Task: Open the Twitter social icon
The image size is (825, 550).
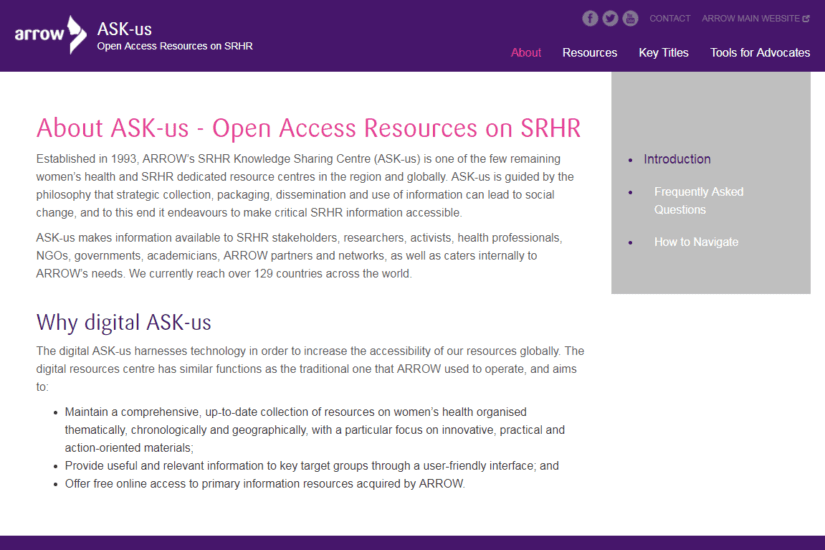Action: pyautogui.click(x=610, y=18)
